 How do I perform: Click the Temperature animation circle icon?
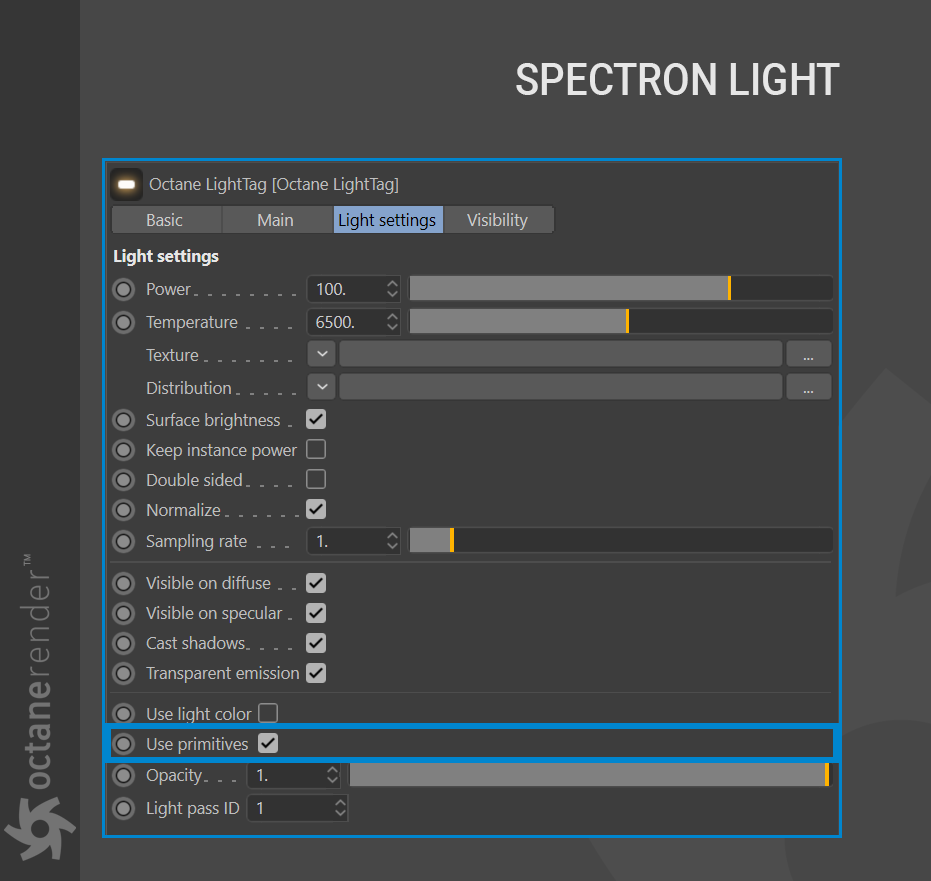click(x=124, y=322)
